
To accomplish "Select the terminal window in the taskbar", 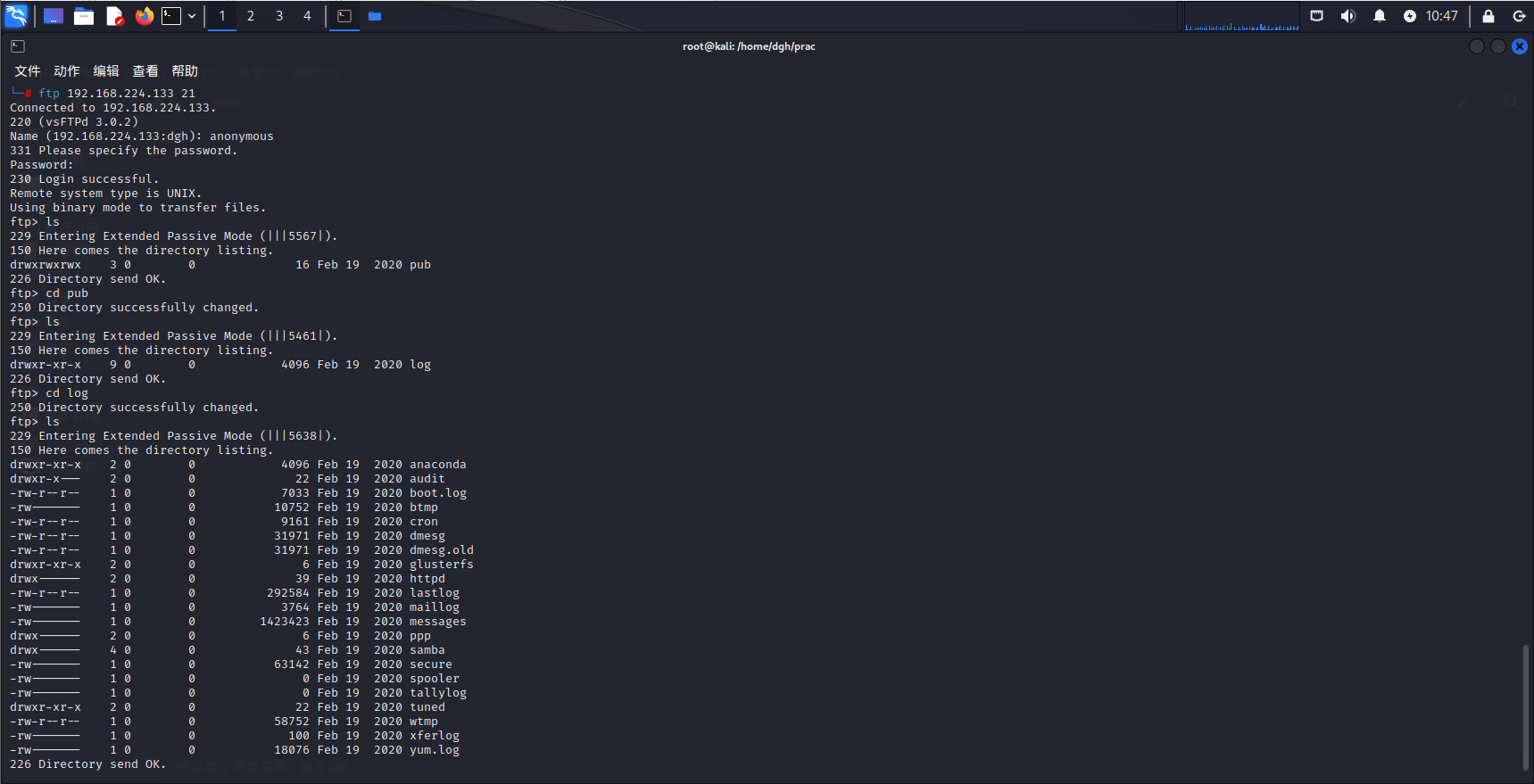I will click(344, 16).
